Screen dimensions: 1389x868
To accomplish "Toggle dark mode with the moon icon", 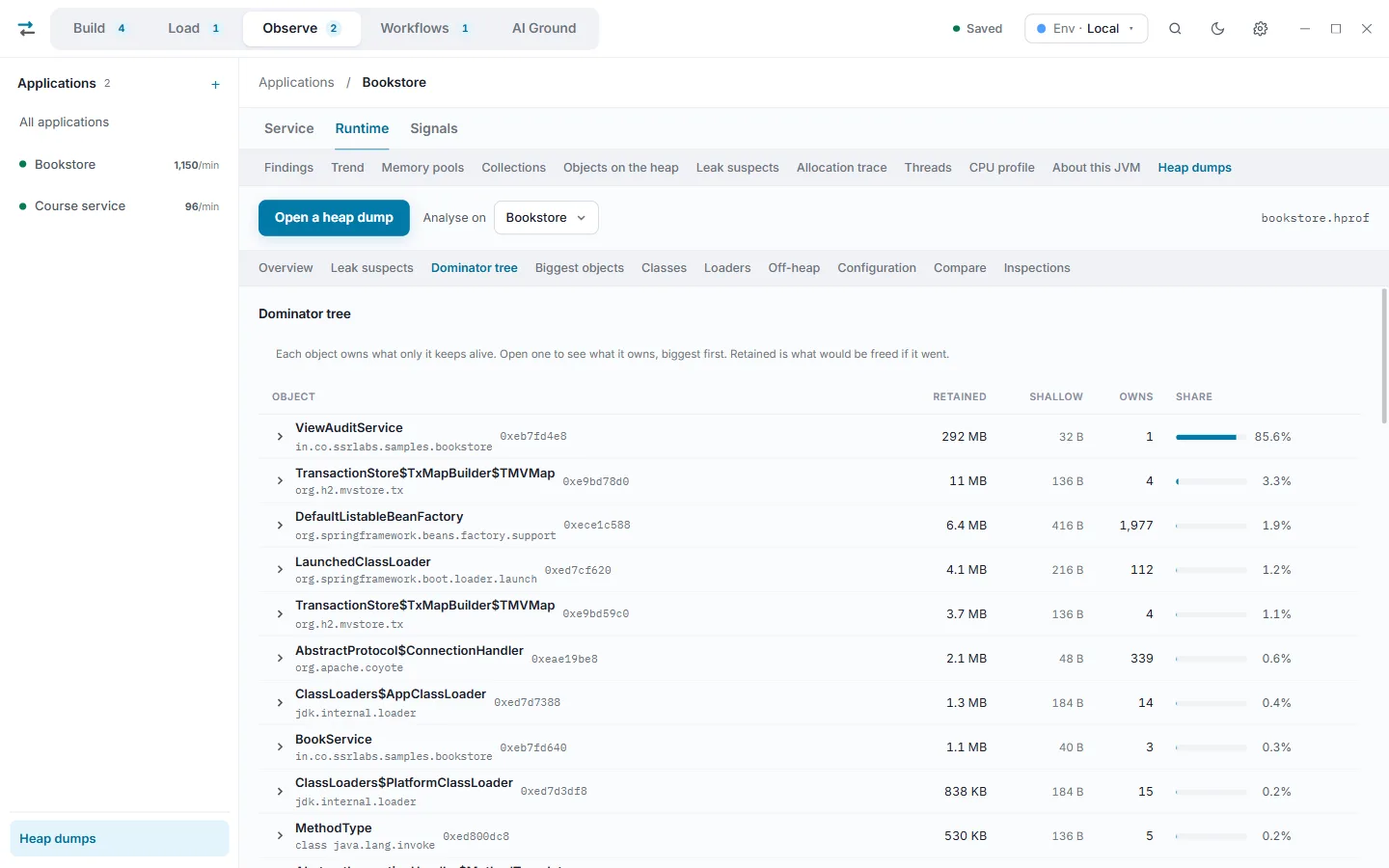I will coord(1217,29).
